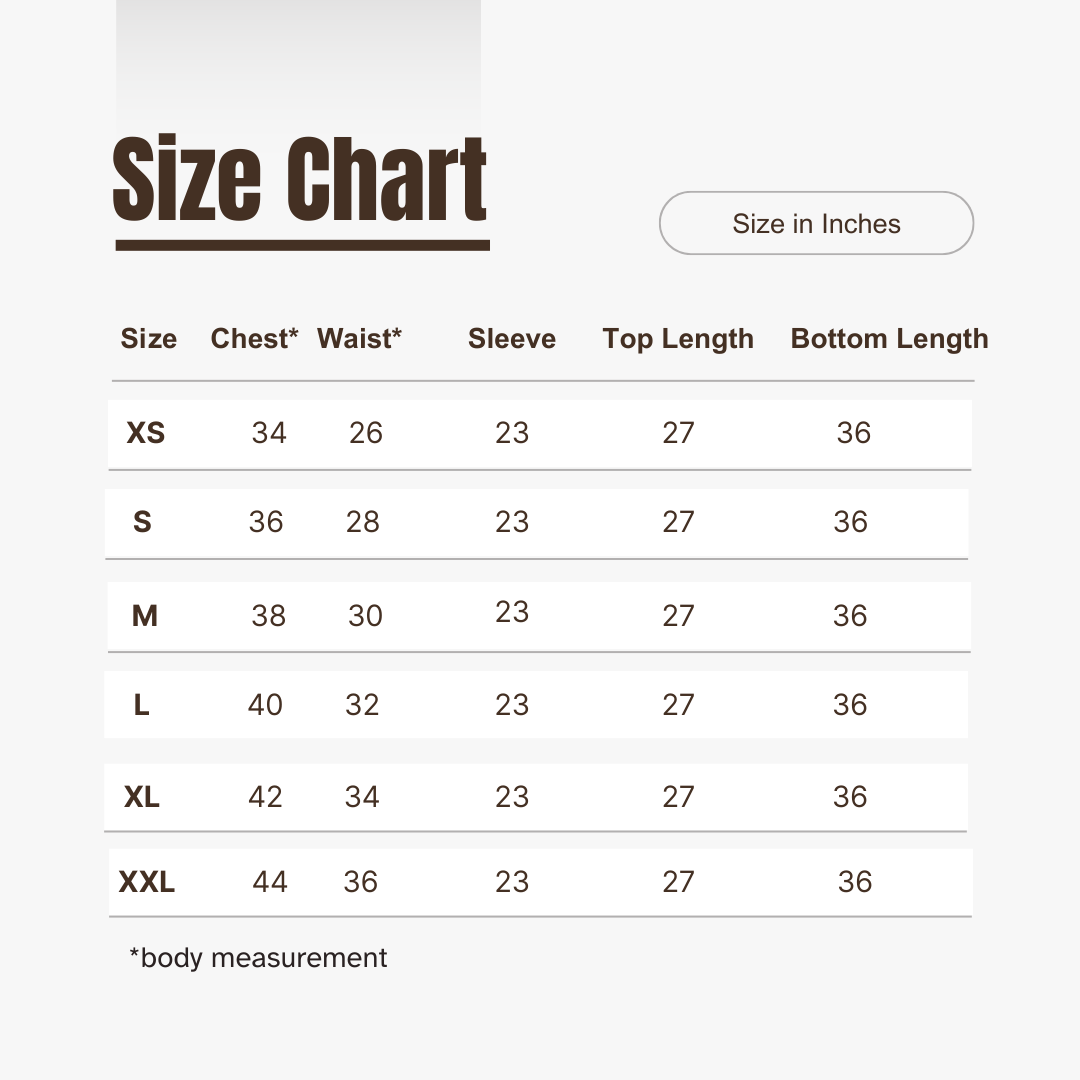Image resolution: width=1080 pixels, height=1080 pixels.
Task: Click the Size column header
Action: (x=148, y=339)
